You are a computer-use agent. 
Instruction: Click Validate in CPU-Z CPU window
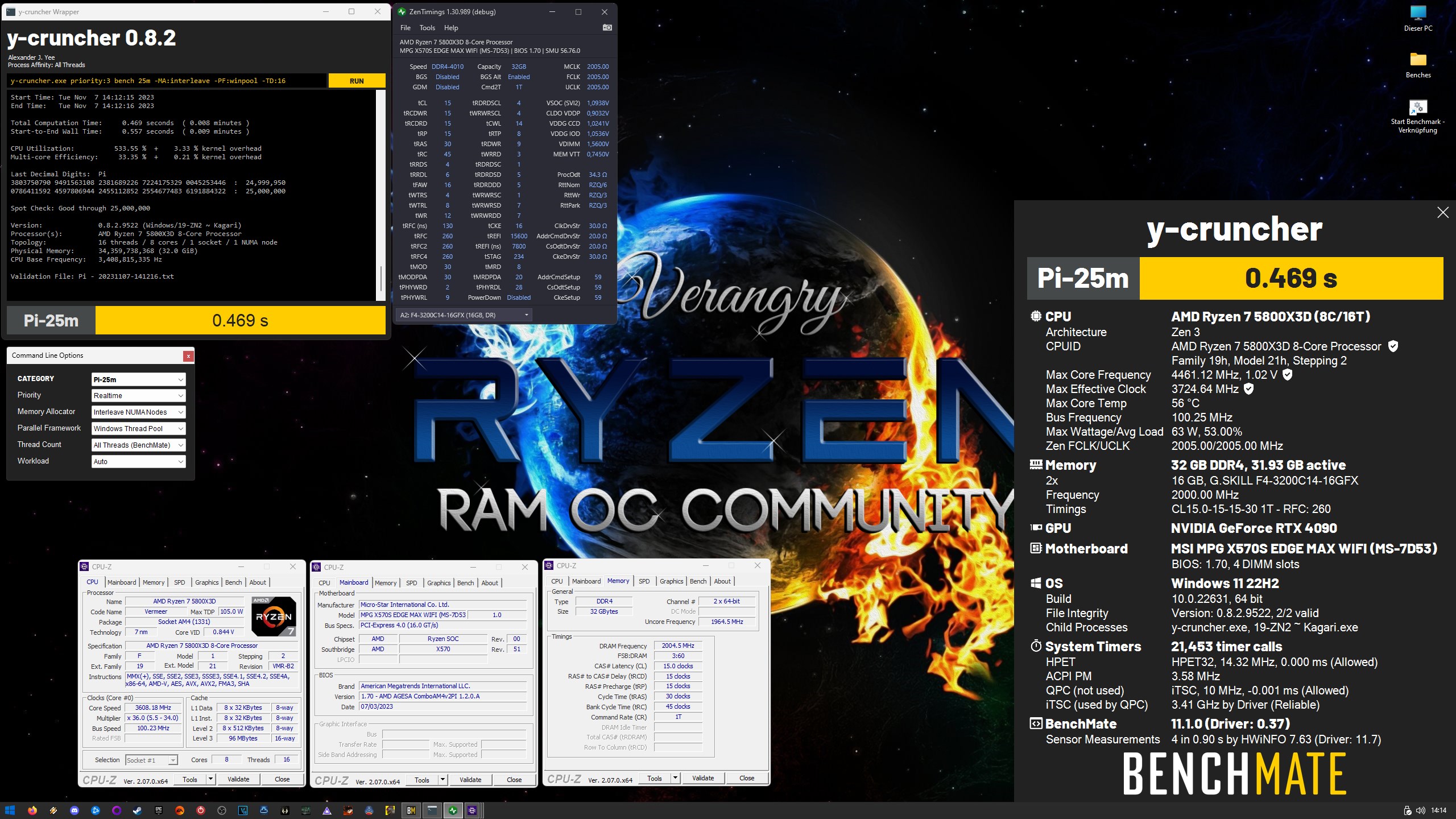point(238,779)
